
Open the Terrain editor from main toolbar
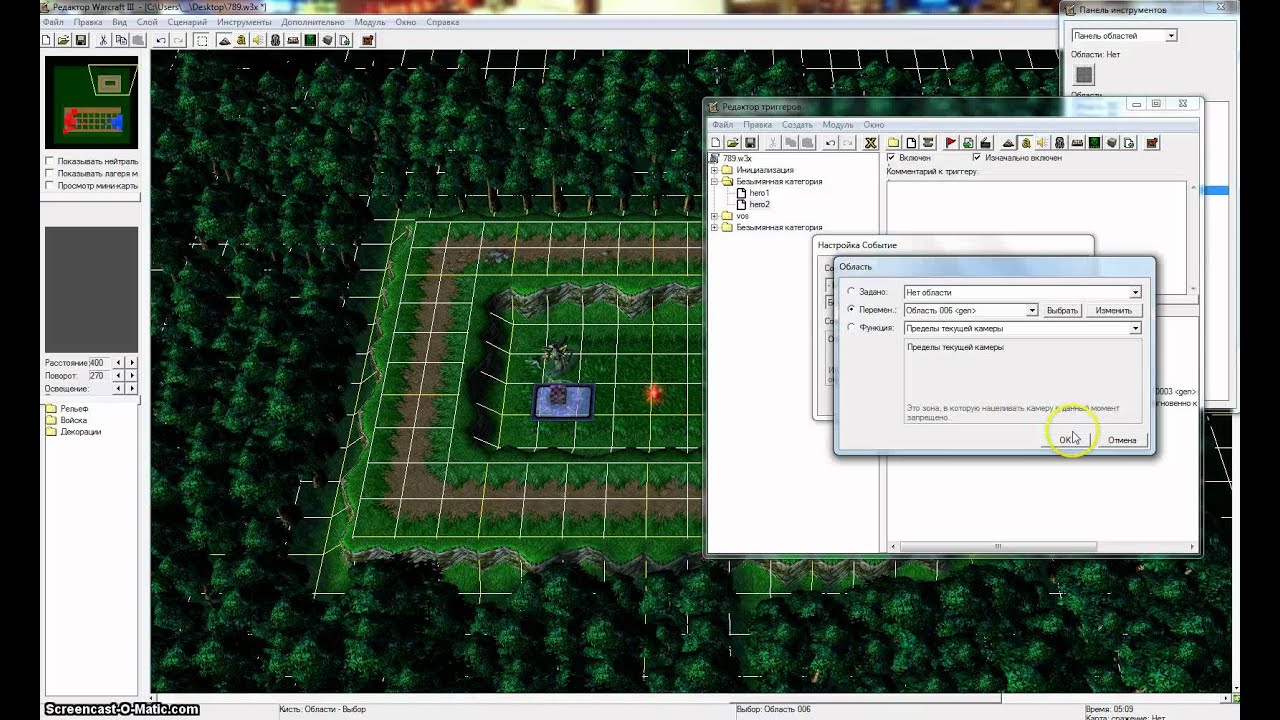coord(224,40)
